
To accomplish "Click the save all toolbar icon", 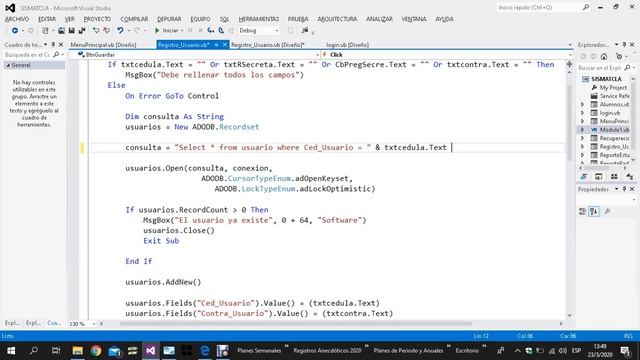I will click(82, 31).
